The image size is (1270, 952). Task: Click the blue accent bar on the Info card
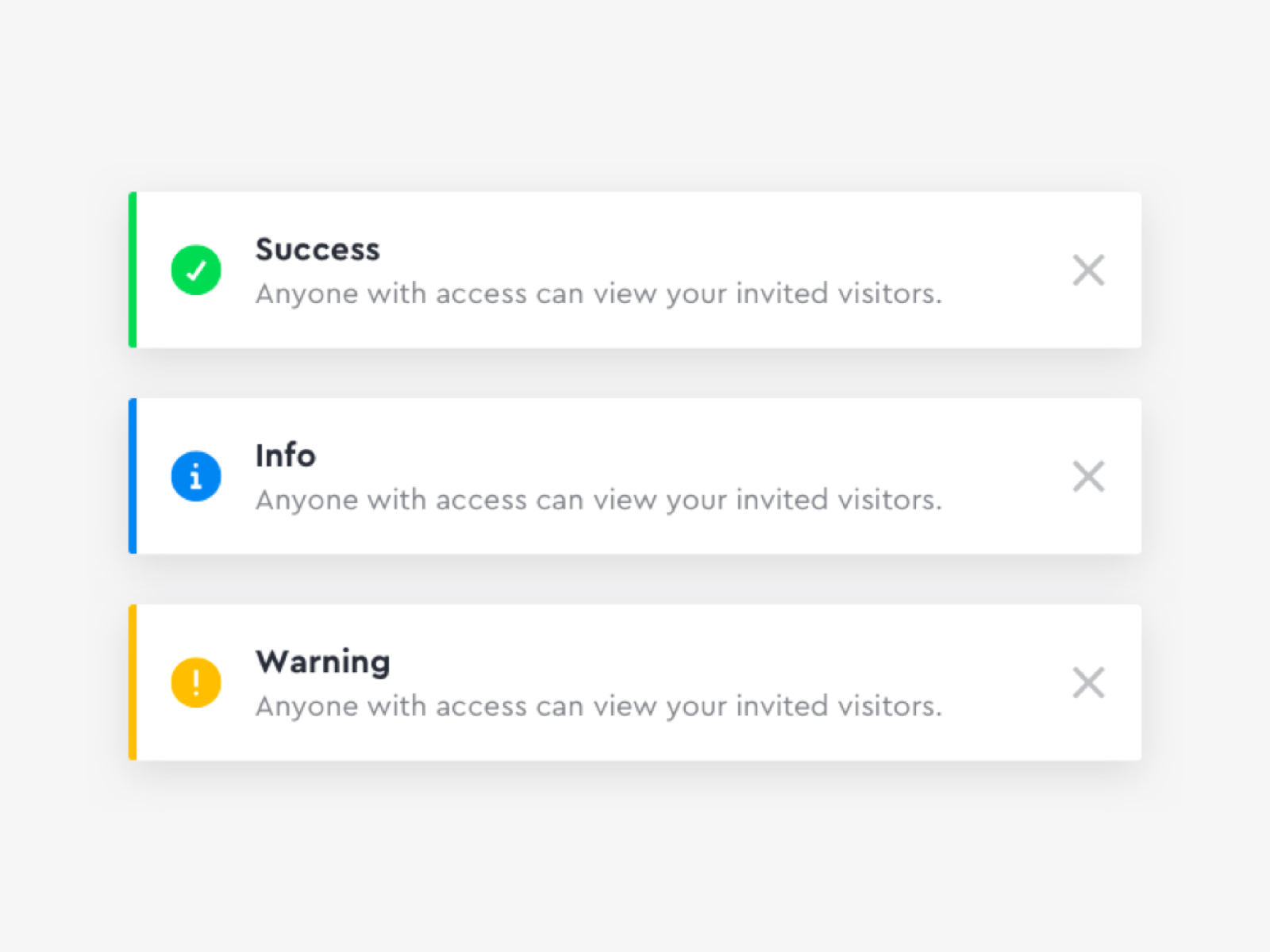coord(132,476)
